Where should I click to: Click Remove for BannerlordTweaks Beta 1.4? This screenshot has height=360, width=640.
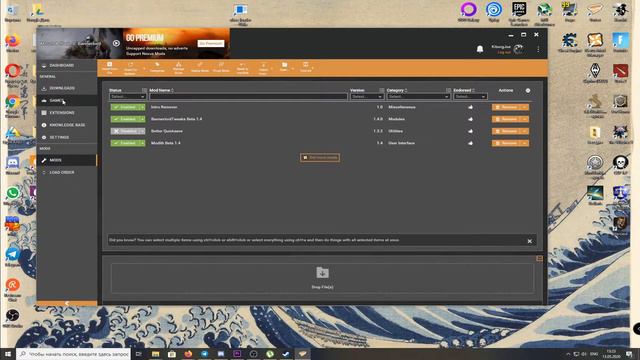[507, 119]
